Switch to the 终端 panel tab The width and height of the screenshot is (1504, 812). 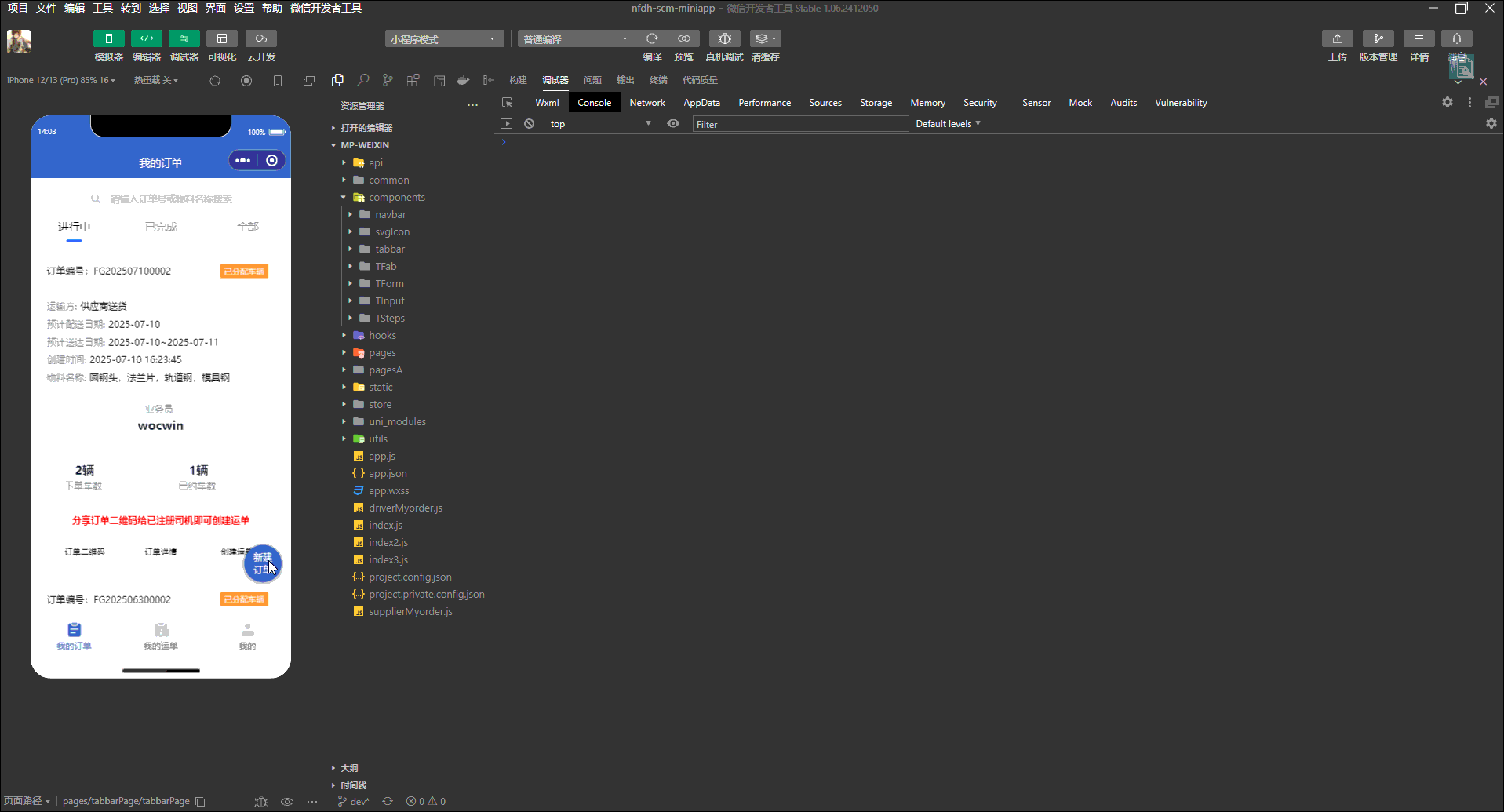[658, 80]
